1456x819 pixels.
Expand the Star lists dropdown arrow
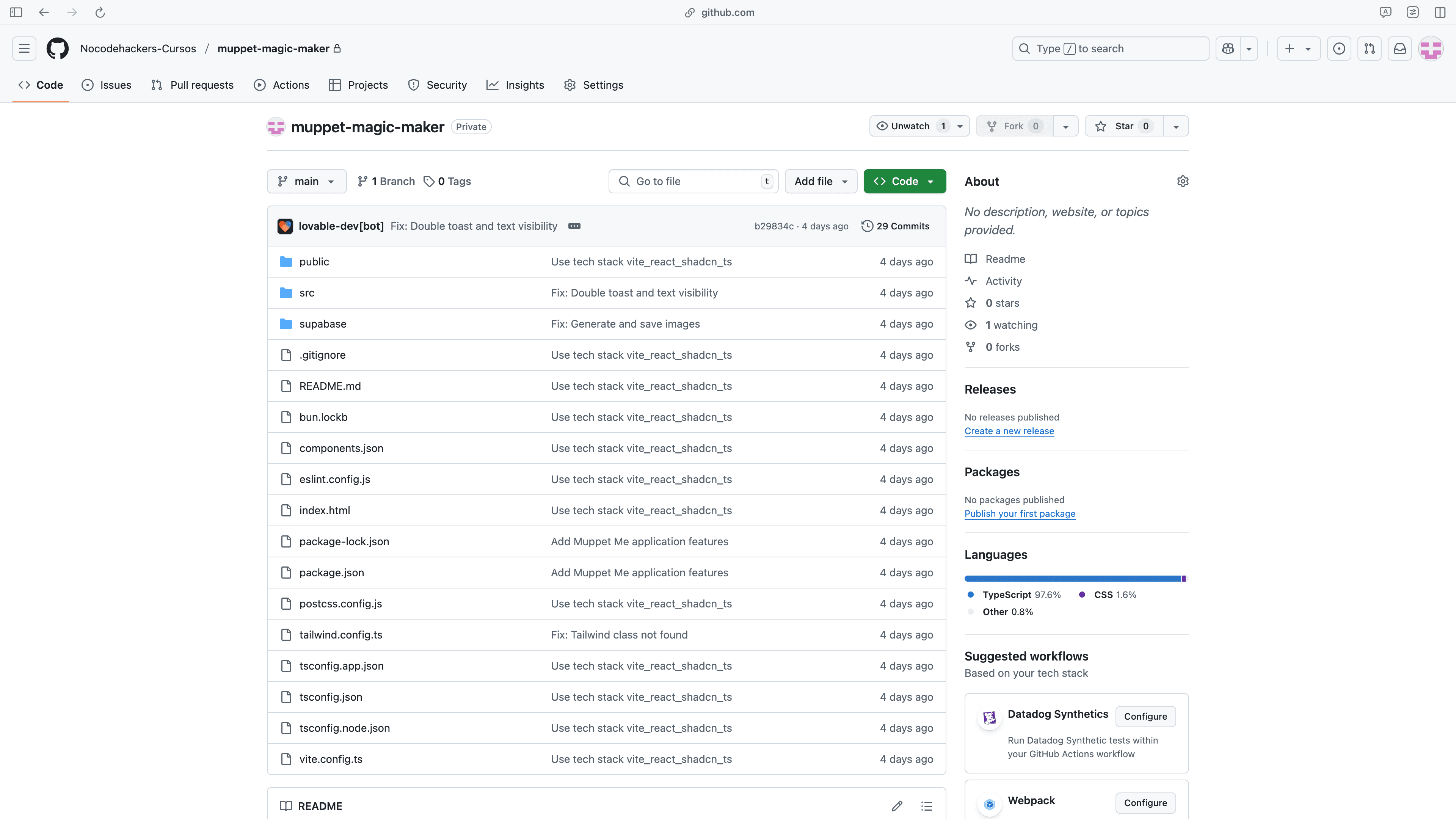1176,126
